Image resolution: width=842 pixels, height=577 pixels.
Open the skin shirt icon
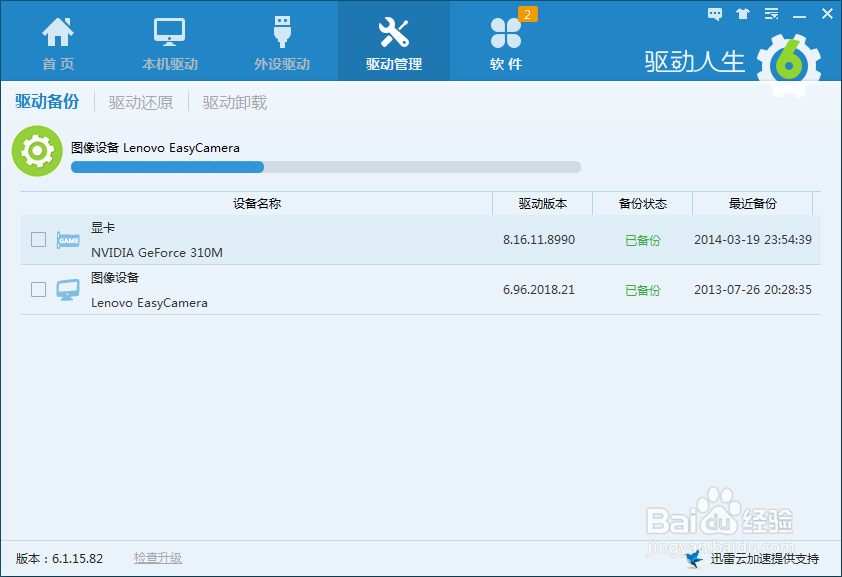tap(743, 14)
